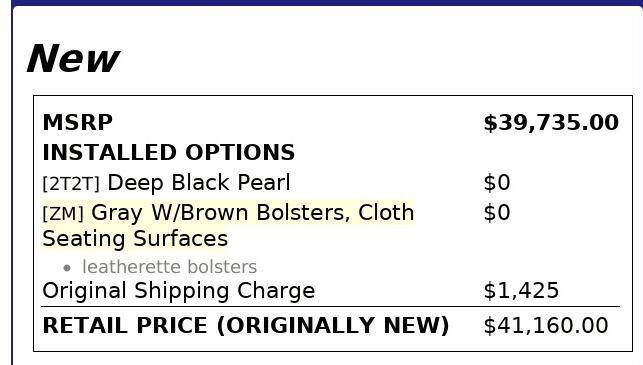643x365 pixels.
Task: Select Deep Black Pearl option text
Action: pyautogui.click(x=199, y=182)
